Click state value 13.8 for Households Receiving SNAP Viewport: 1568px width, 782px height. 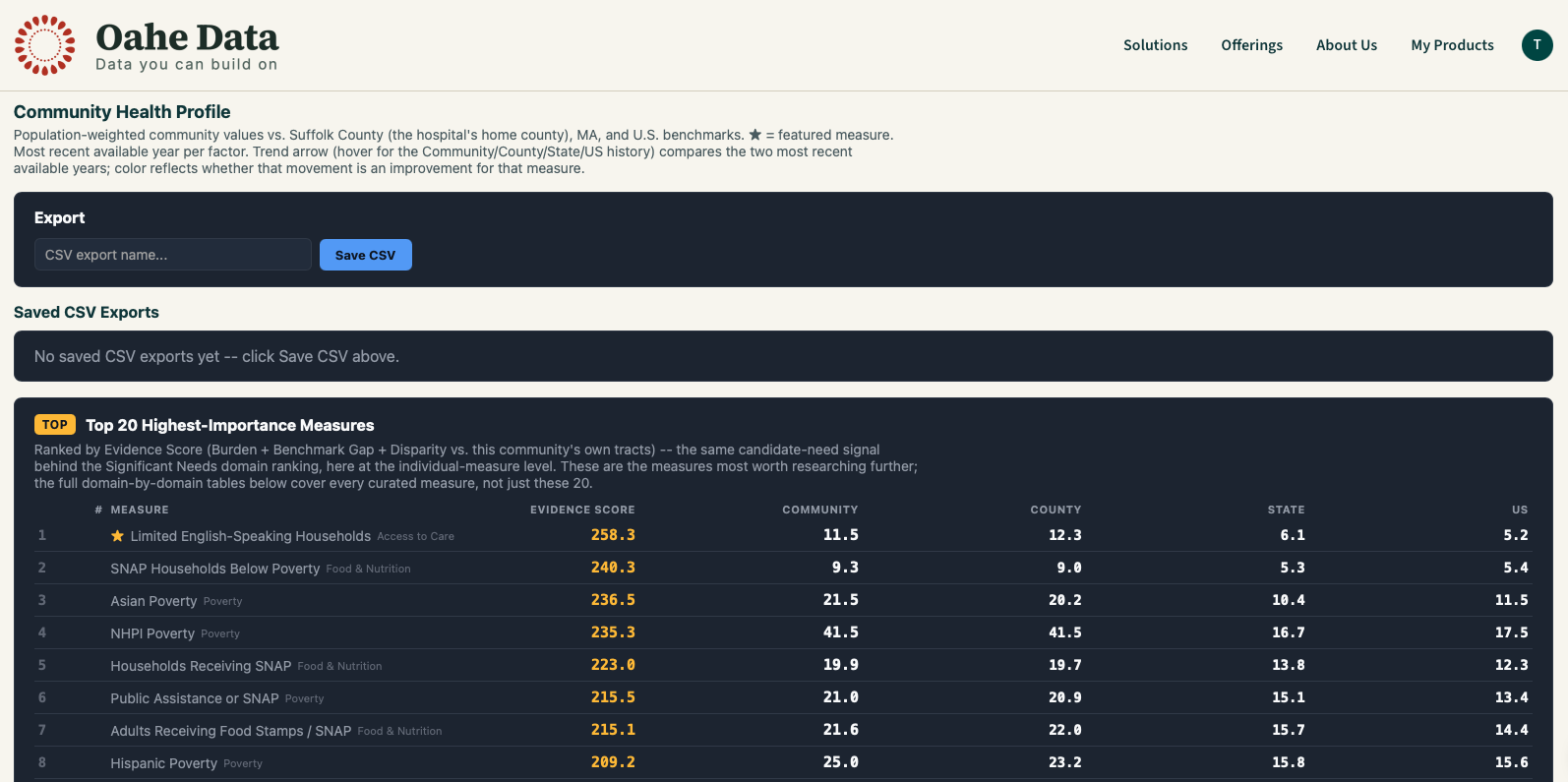click(x=1289, y=665)
